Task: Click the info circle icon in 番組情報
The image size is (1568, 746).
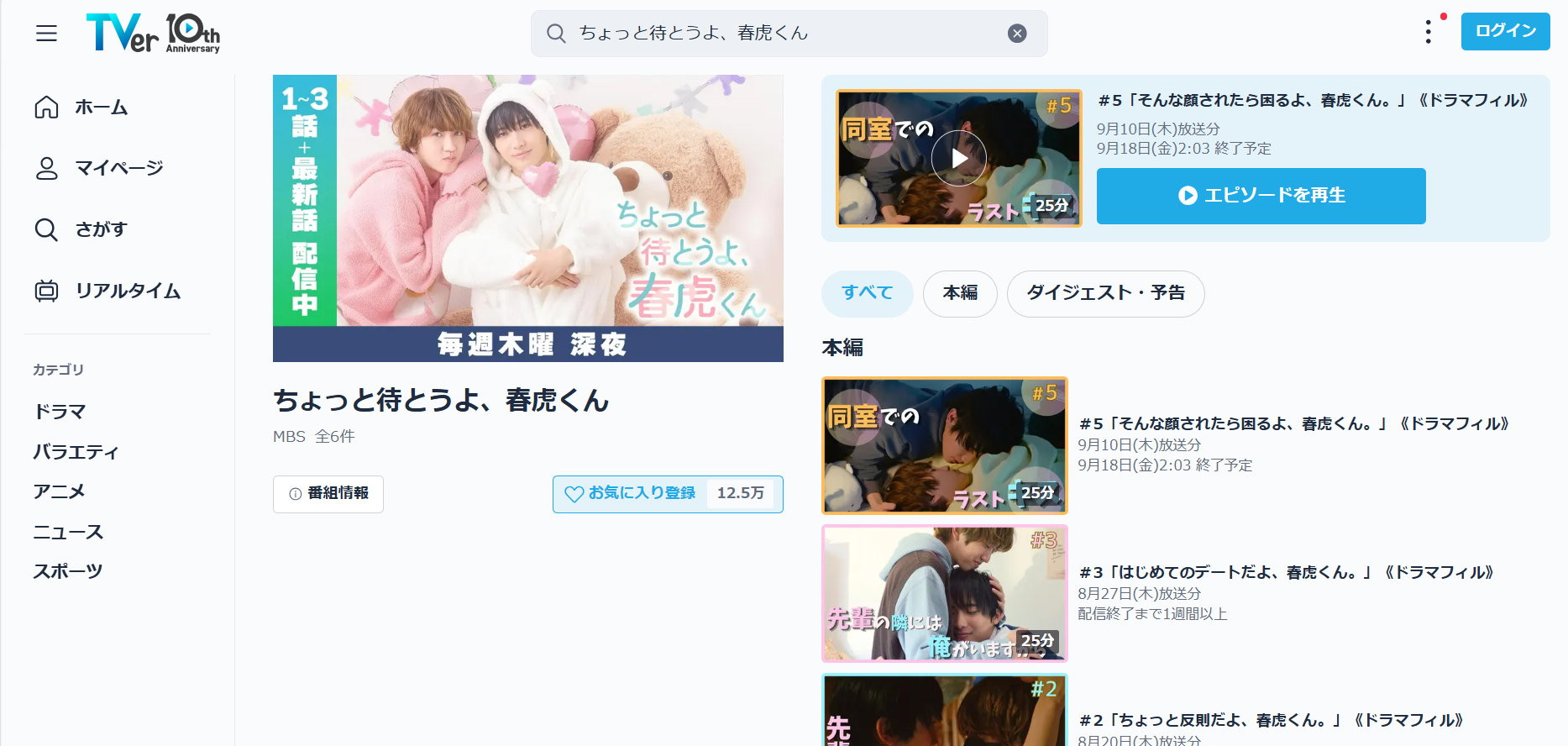Action: [x=296, y=494]
